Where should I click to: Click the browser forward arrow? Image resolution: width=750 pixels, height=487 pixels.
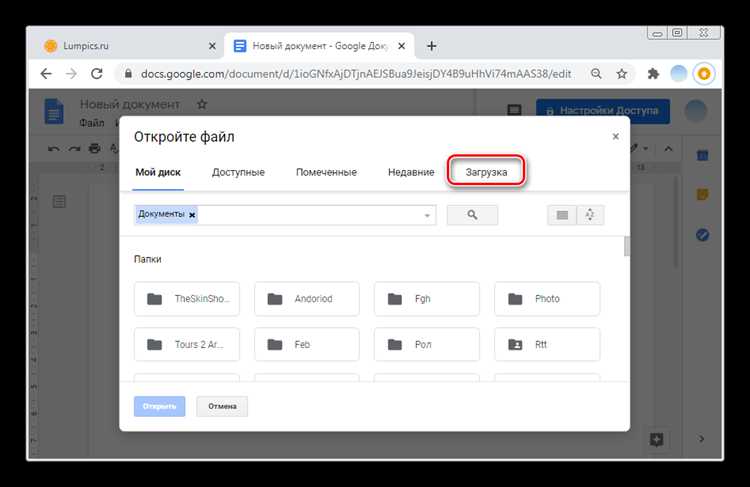tap(71, 74)
